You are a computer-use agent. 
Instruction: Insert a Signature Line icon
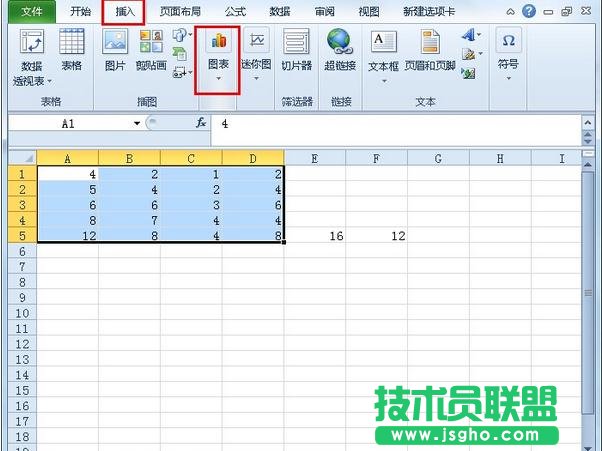point(468,54)
